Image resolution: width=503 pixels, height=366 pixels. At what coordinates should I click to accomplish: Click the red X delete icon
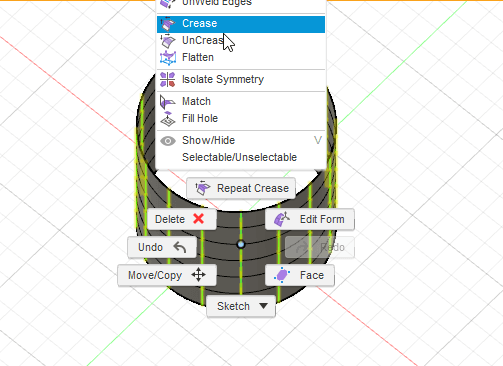click(x=199, y=219)
